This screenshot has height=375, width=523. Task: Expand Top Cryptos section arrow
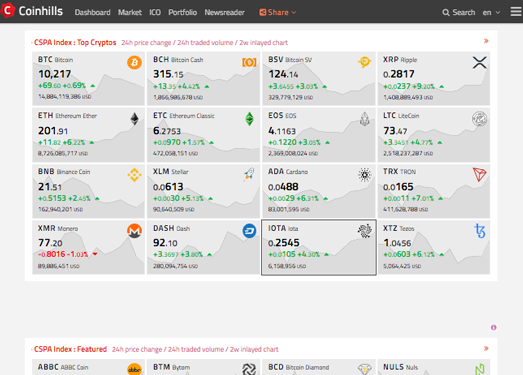pyautogui.click(x=486, y=41)
